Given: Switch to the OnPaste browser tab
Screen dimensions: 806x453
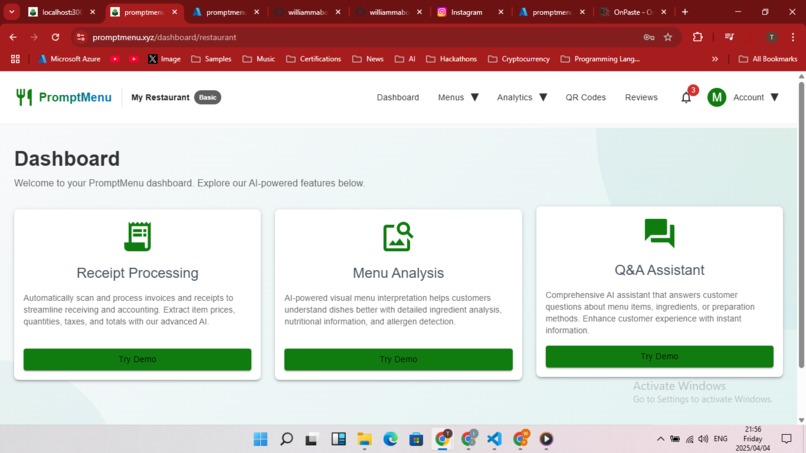Looking at the screenshot, I should click(x=633, y=12).
